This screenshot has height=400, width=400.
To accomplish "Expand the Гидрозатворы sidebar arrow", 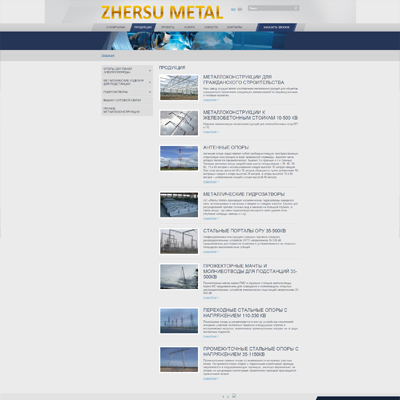I will pyautogui.click(x=150, y=92).
